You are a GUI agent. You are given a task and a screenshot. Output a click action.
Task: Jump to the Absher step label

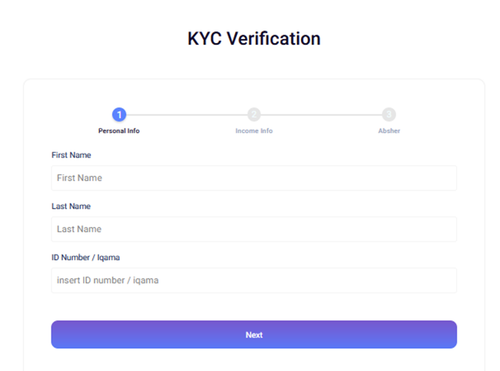click(x=389, y=131)
